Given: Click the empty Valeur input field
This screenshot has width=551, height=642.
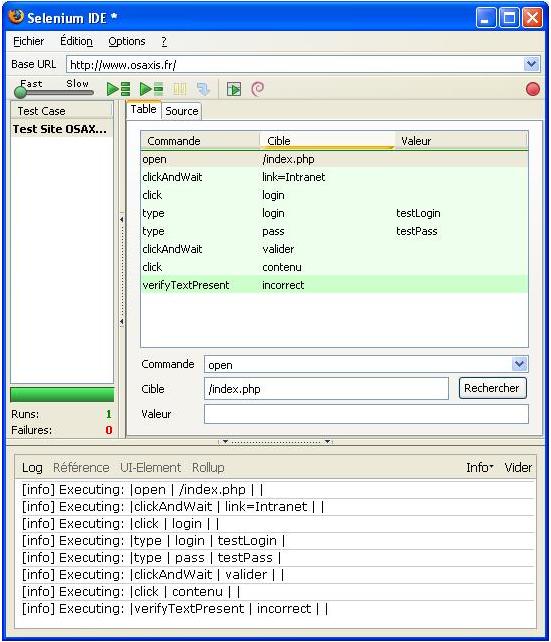Looking at the screenshot, I should click(366, 414).
